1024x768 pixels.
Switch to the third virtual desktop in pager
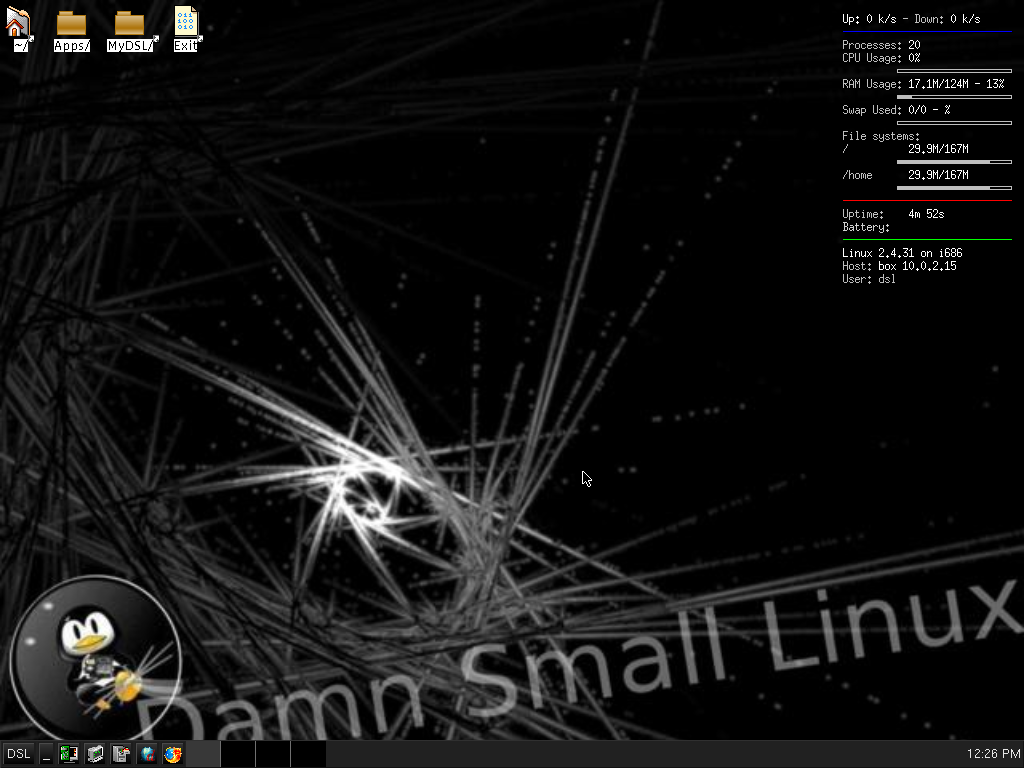point(272,753)
